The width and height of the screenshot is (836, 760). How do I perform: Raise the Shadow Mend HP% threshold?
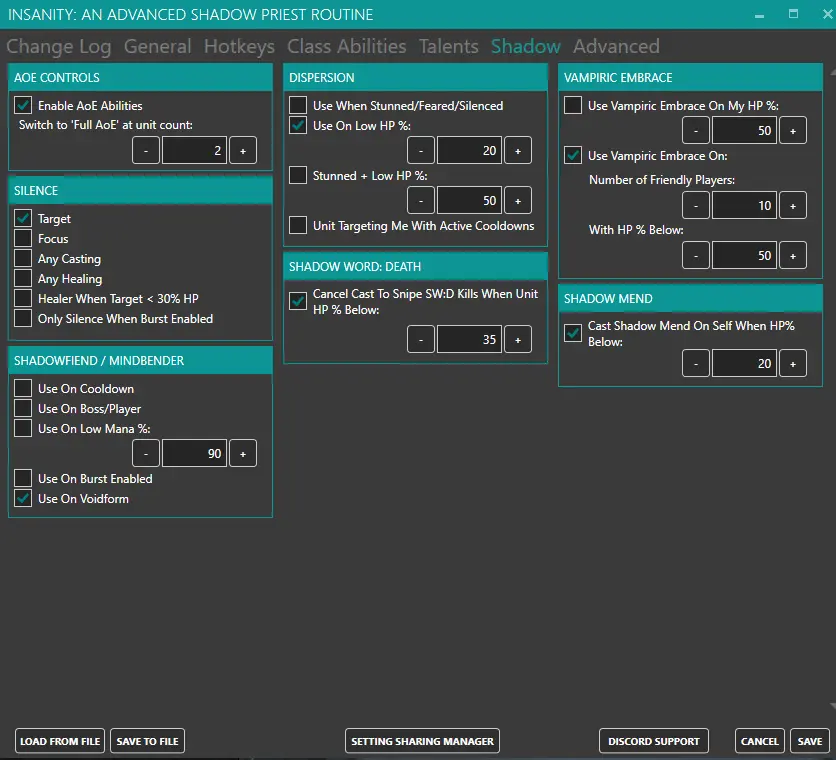pos(793,363)
